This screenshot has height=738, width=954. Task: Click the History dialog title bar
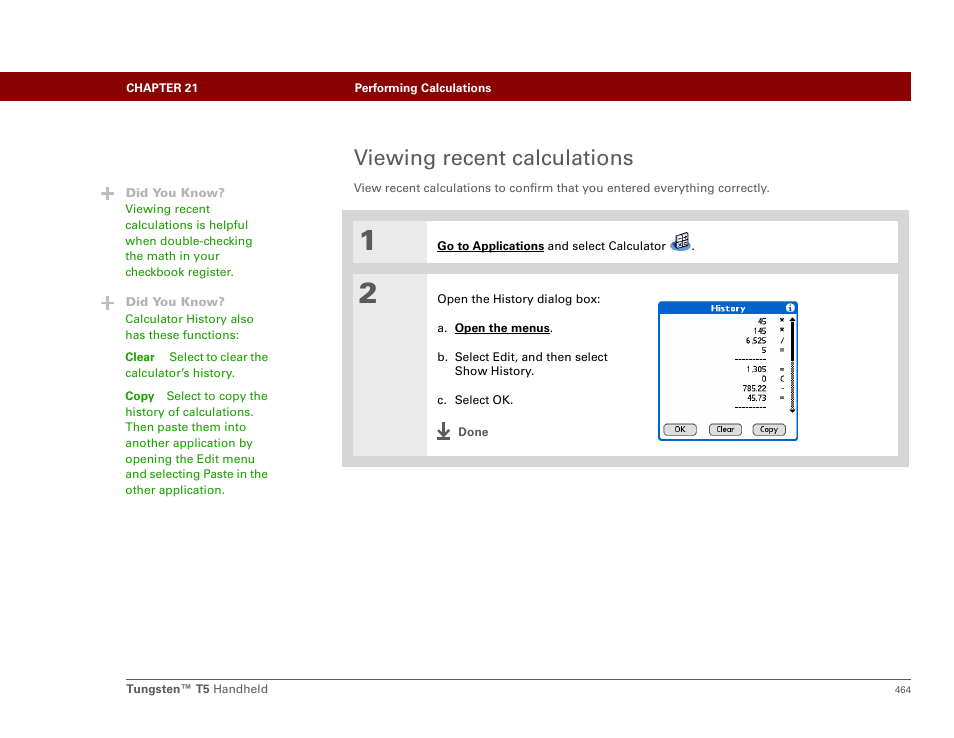[x=728, y=308]
